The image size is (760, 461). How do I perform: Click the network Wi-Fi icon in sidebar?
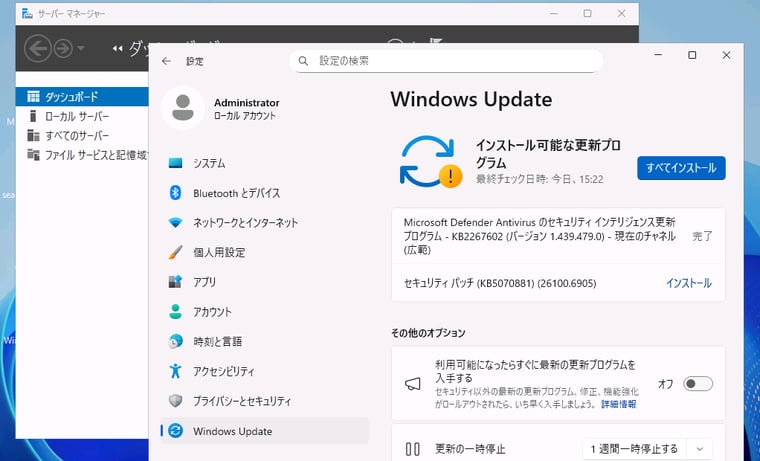[175, 223]
